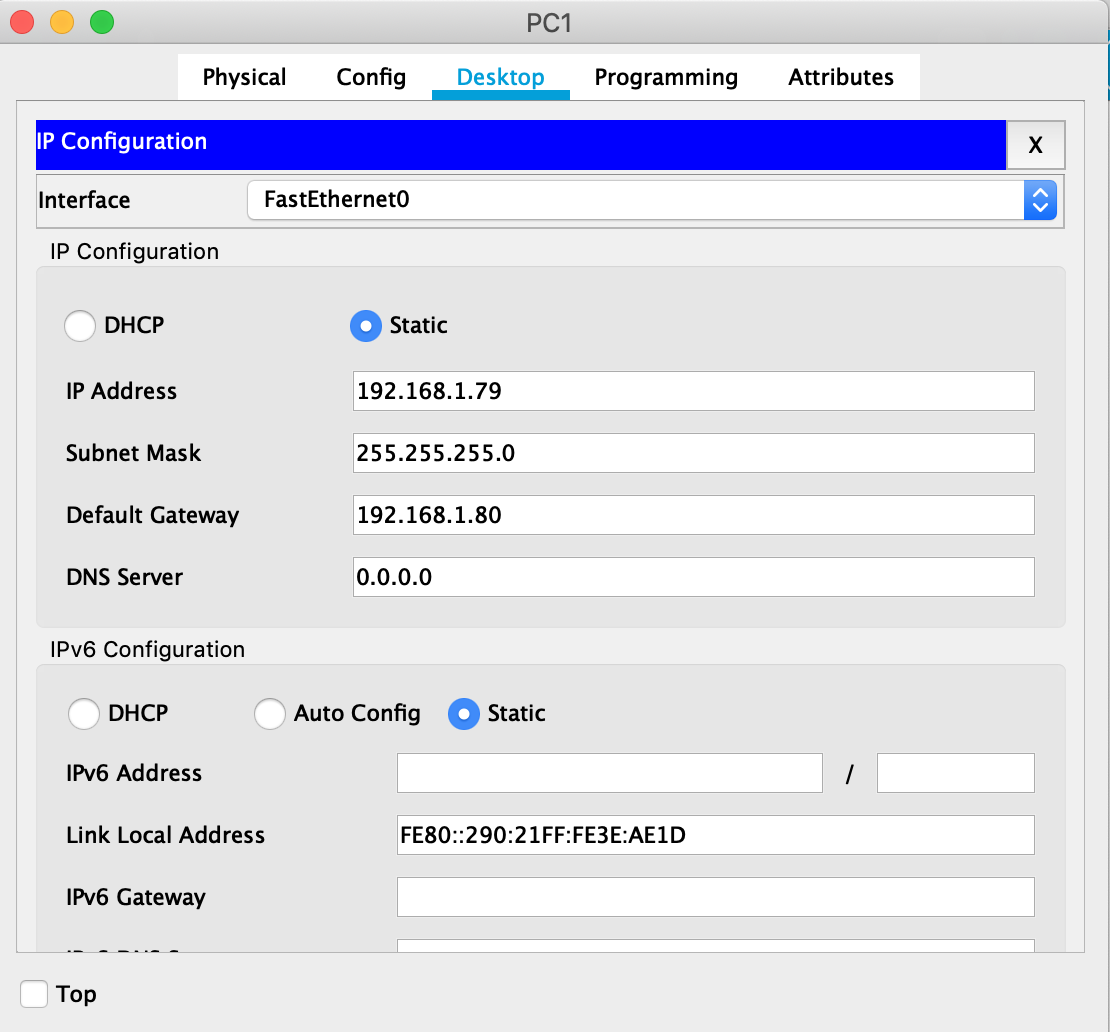The image size is (1110, 1032).
Task: Select DHCP for IPv6 configuration
Action: coord(84,714)
